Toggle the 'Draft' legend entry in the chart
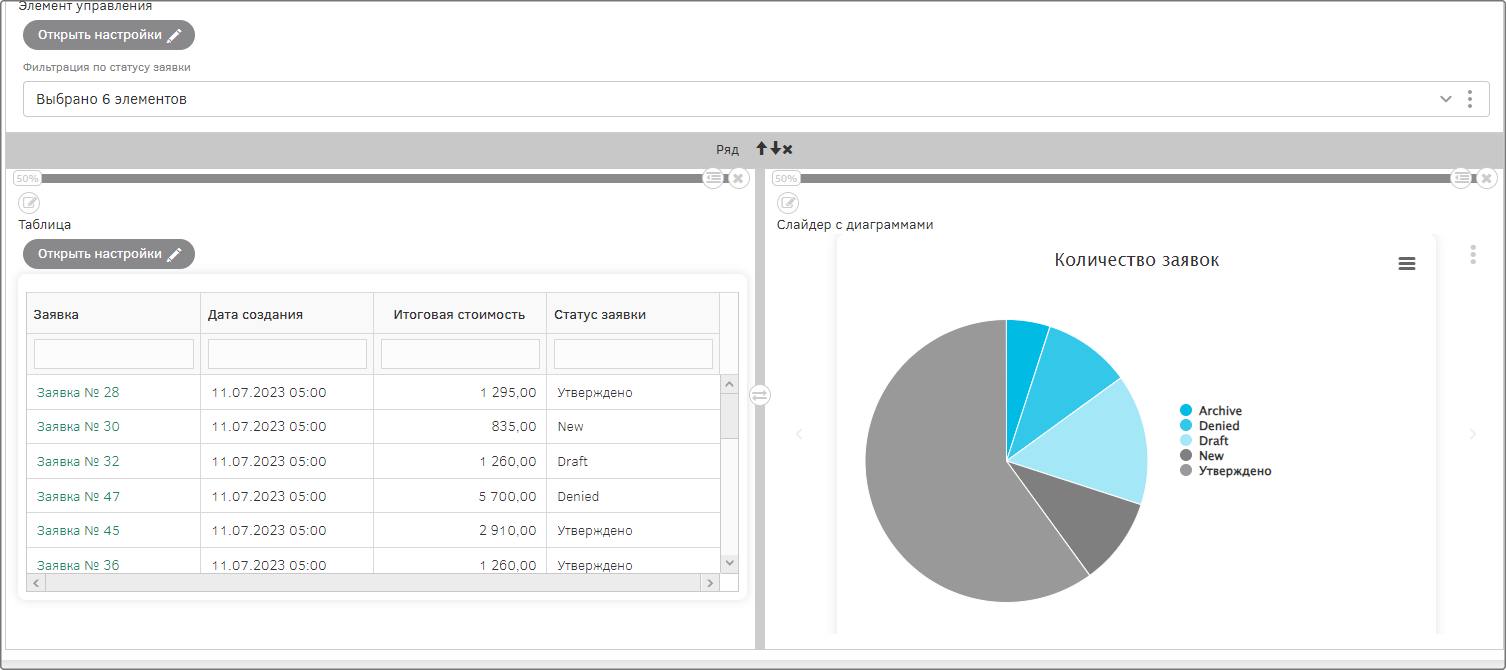This screenshot has width=1506, height=670. [x=1204, y=441]
